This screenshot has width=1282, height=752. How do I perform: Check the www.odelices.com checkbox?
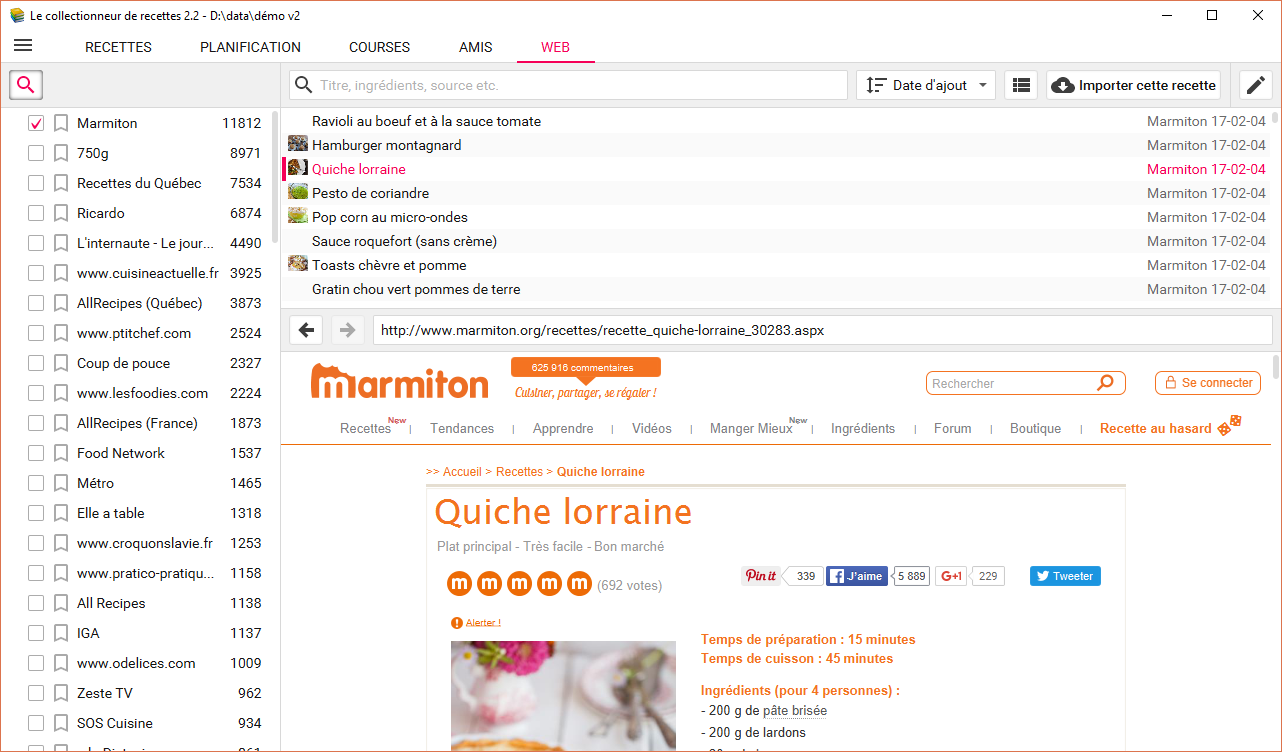tap(36, 663)
